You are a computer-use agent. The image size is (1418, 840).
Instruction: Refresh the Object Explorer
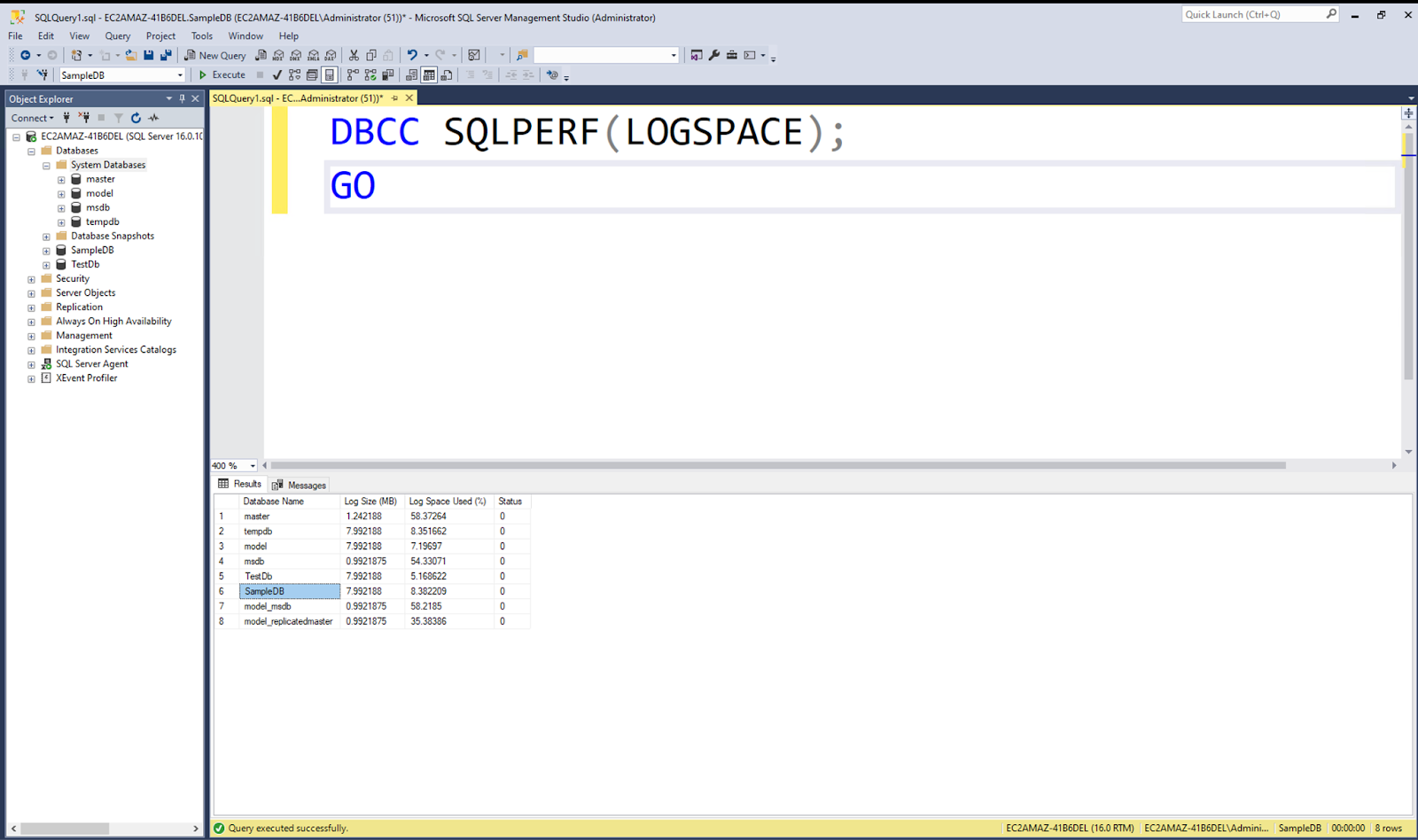[x=136, y=117]
